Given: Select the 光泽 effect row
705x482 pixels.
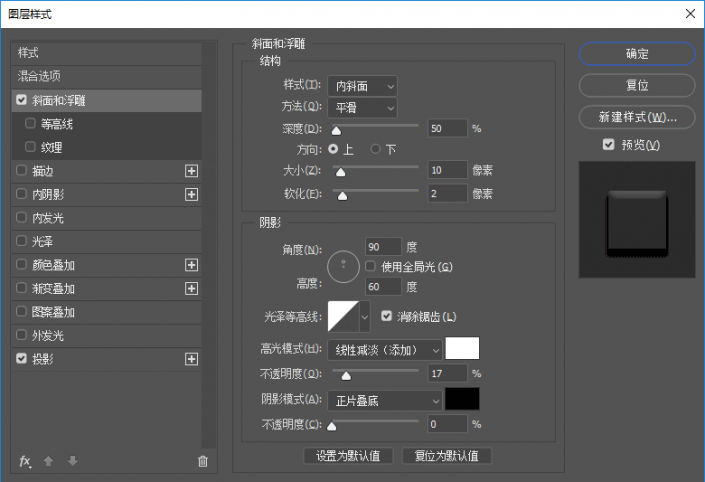Looking at the screenshot, I should pyautogui.click(x=107, y=241).
